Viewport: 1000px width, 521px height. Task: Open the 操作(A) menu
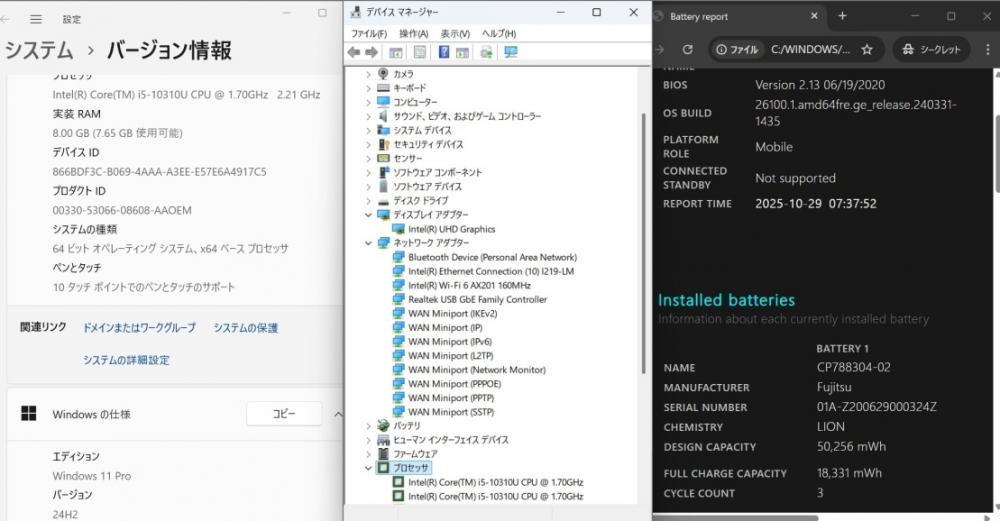click(413, 33)
